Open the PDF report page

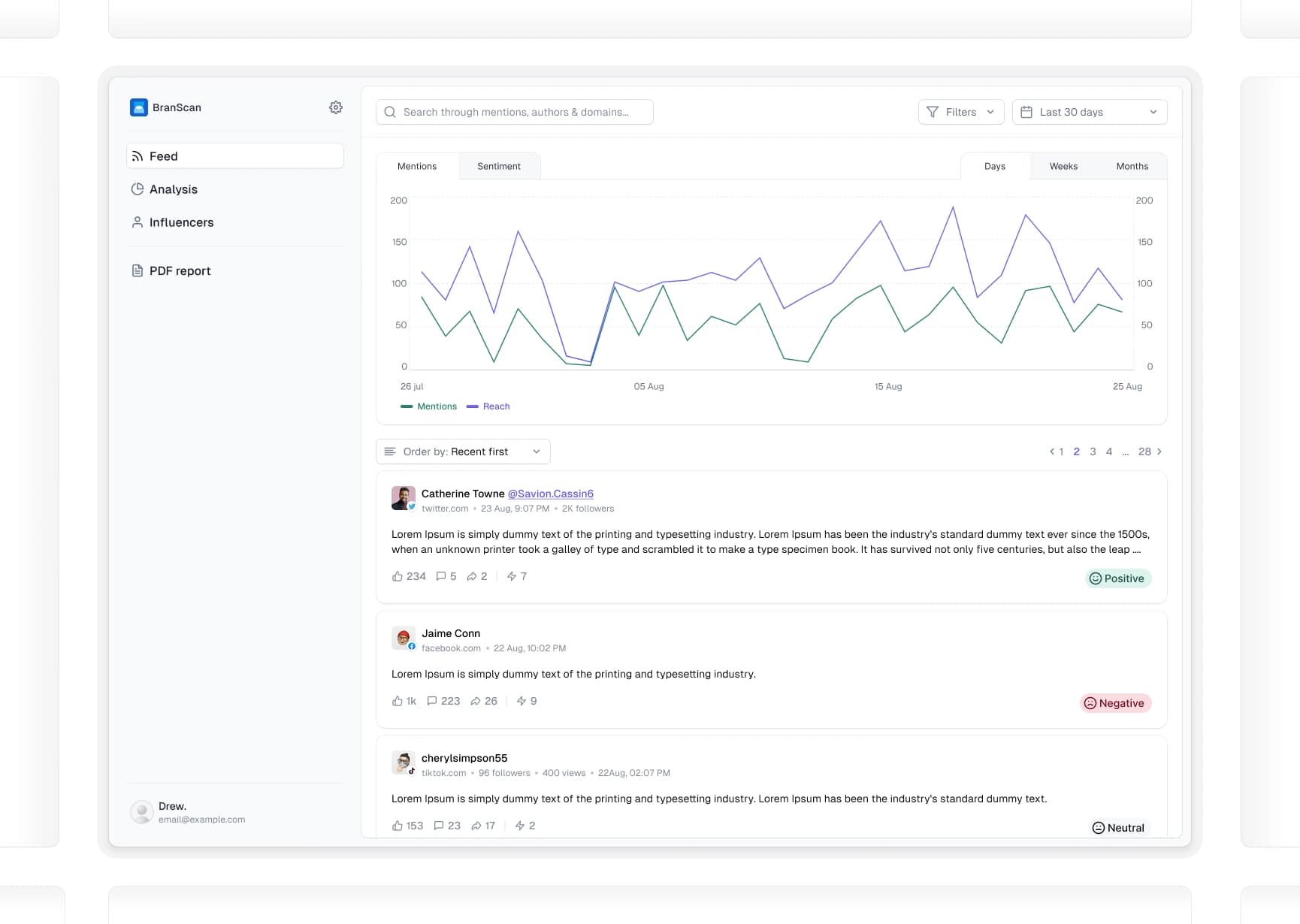tap(235, 270)
